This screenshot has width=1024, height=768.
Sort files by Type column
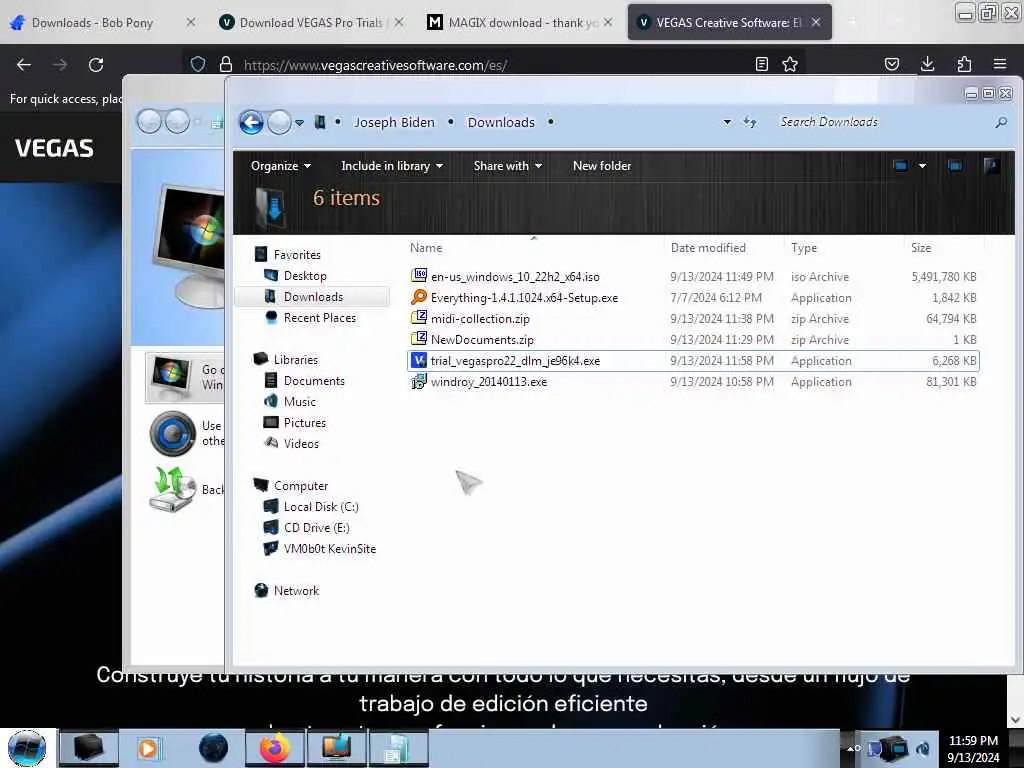click(x=804, y=248)
